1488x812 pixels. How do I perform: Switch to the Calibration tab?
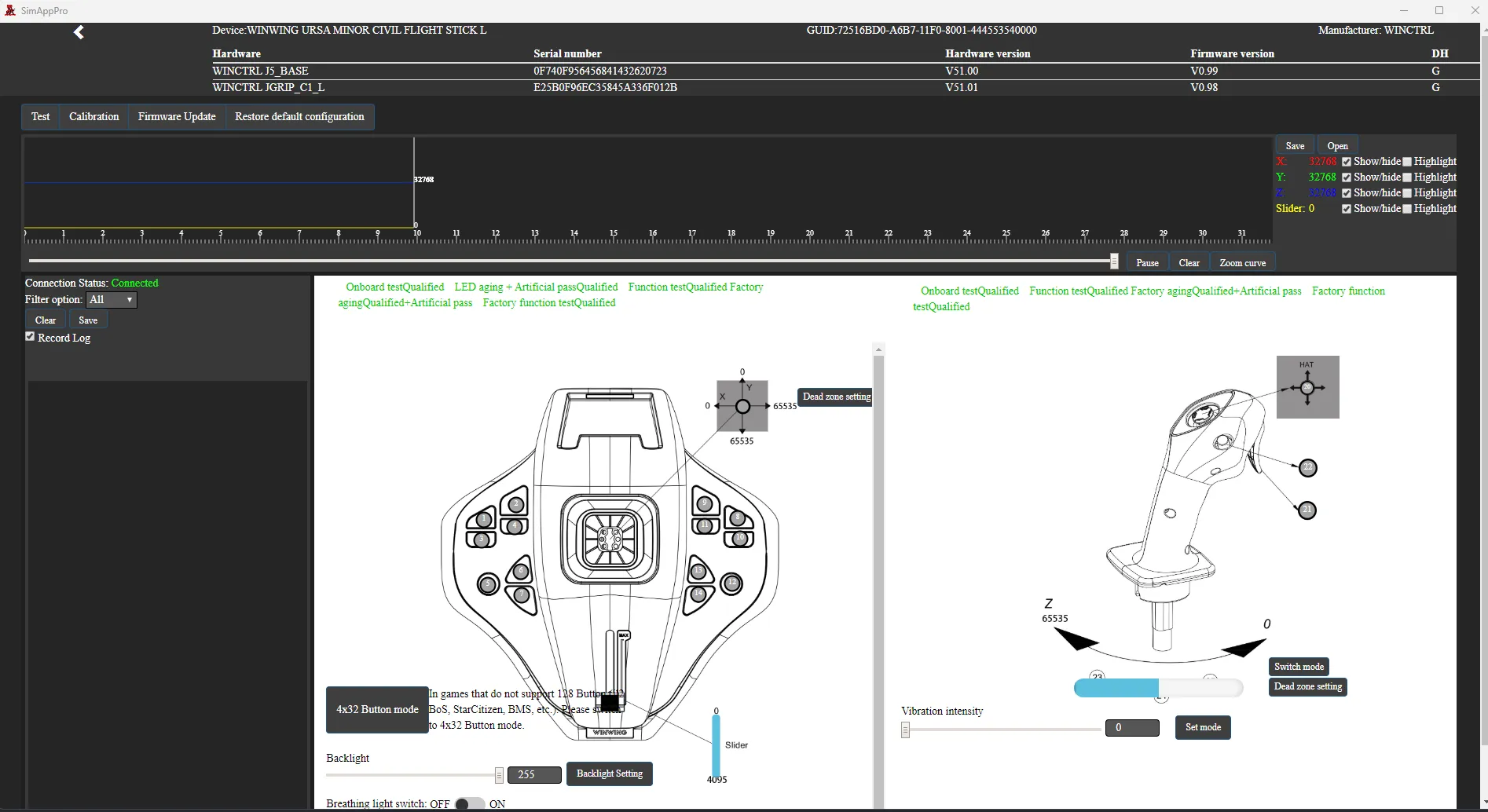[93, 117]
